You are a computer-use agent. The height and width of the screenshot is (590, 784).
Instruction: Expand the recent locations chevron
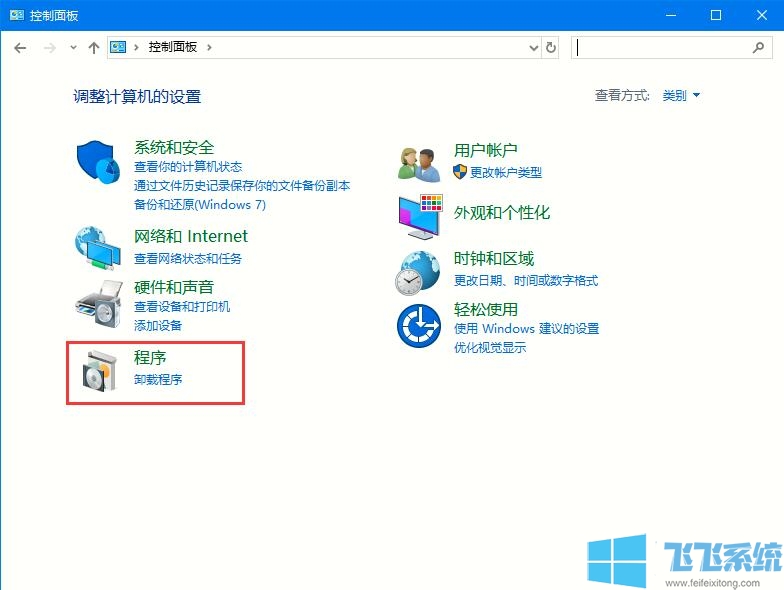[x=73, y=47]
